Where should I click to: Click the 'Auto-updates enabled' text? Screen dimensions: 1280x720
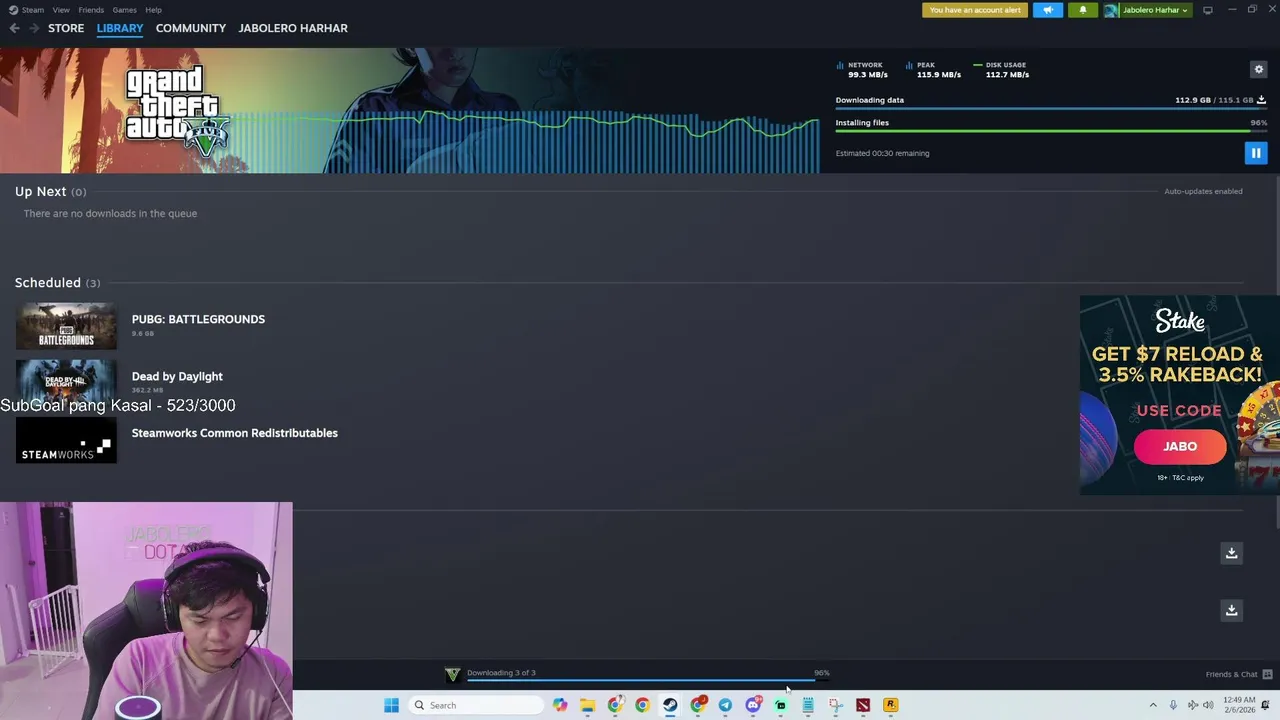(x=1203, y=191)
